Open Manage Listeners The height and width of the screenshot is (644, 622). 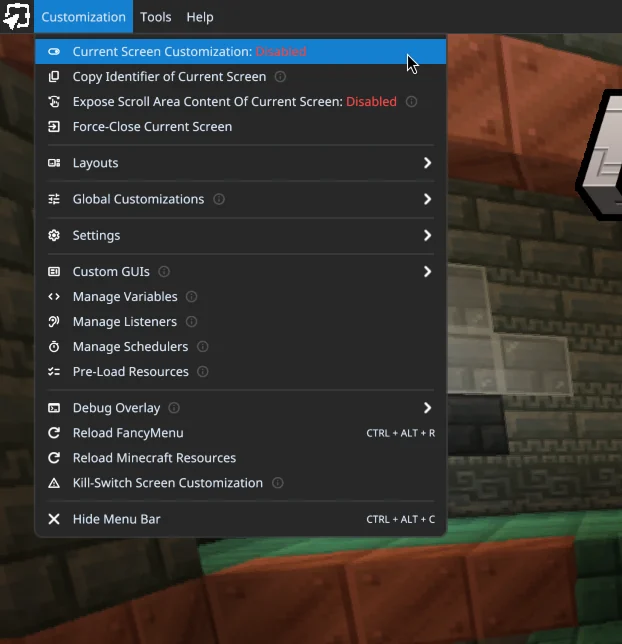(241, 322)
